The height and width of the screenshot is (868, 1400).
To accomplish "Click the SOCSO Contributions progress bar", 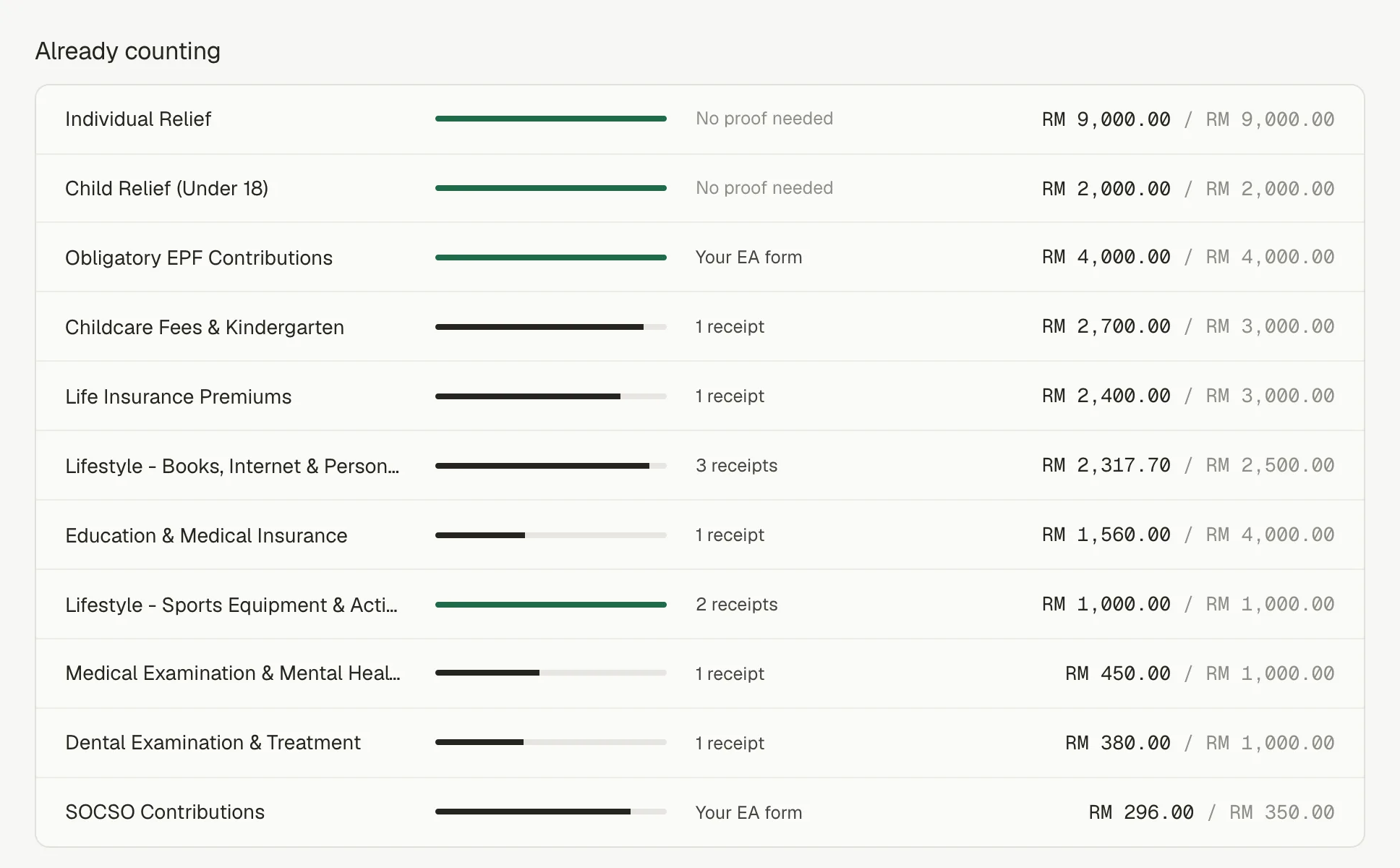I will point(551,812).
